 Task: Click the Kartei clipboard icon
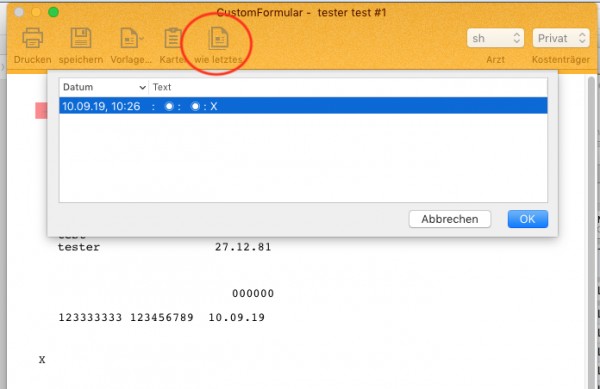click(173, 38)
